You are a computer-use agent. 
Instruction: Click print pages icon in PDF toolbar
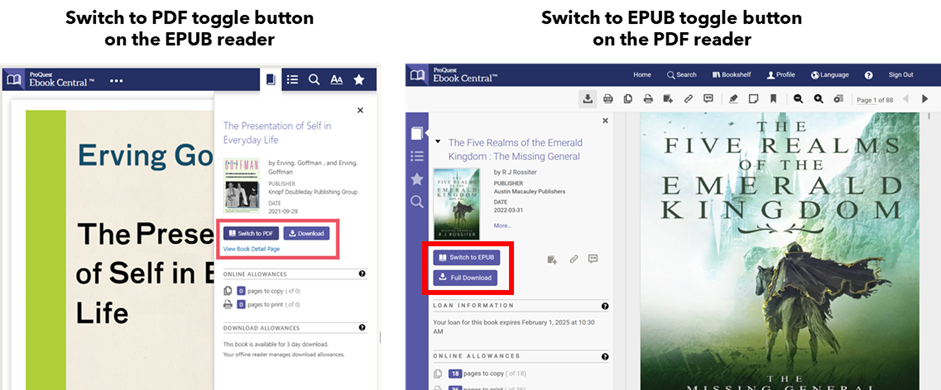coord(648,99)
